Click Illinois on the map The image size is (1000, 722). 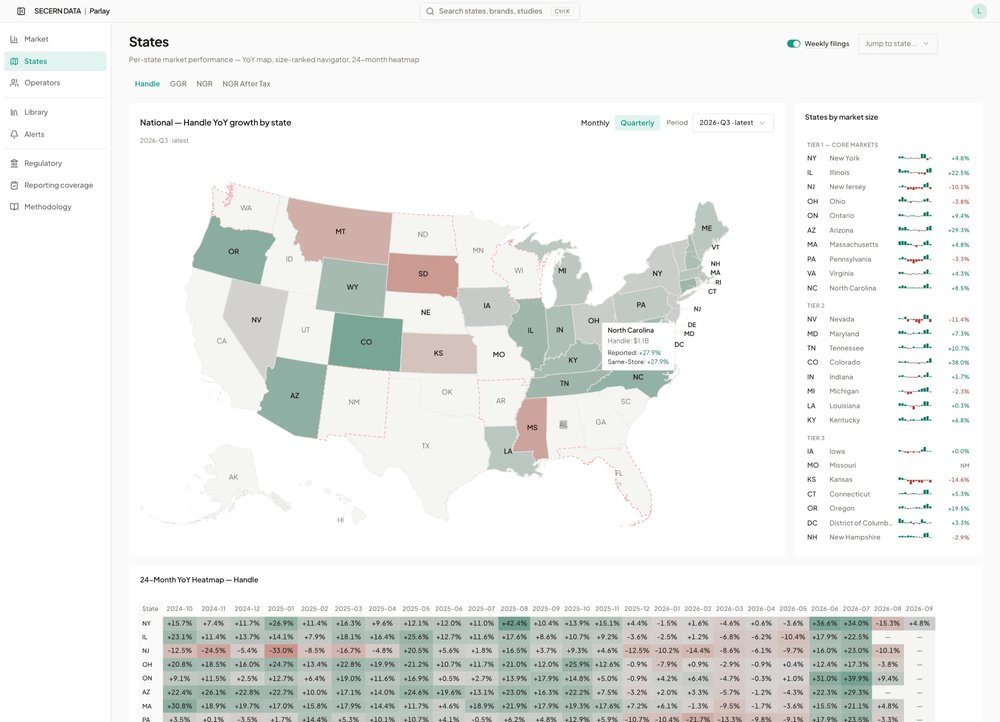(x=529, y=330)
